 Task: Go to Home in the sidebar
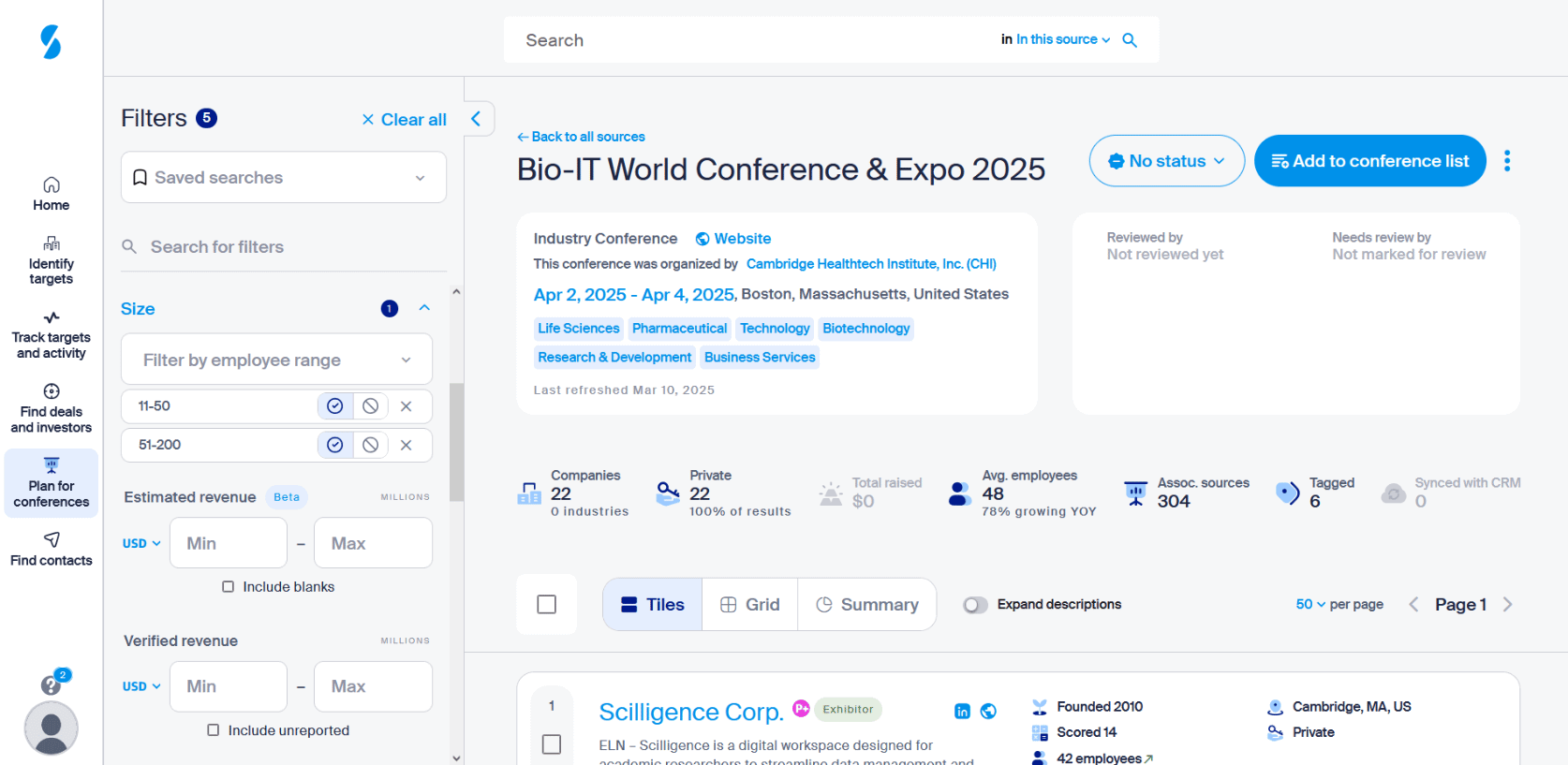click(51, 194)
